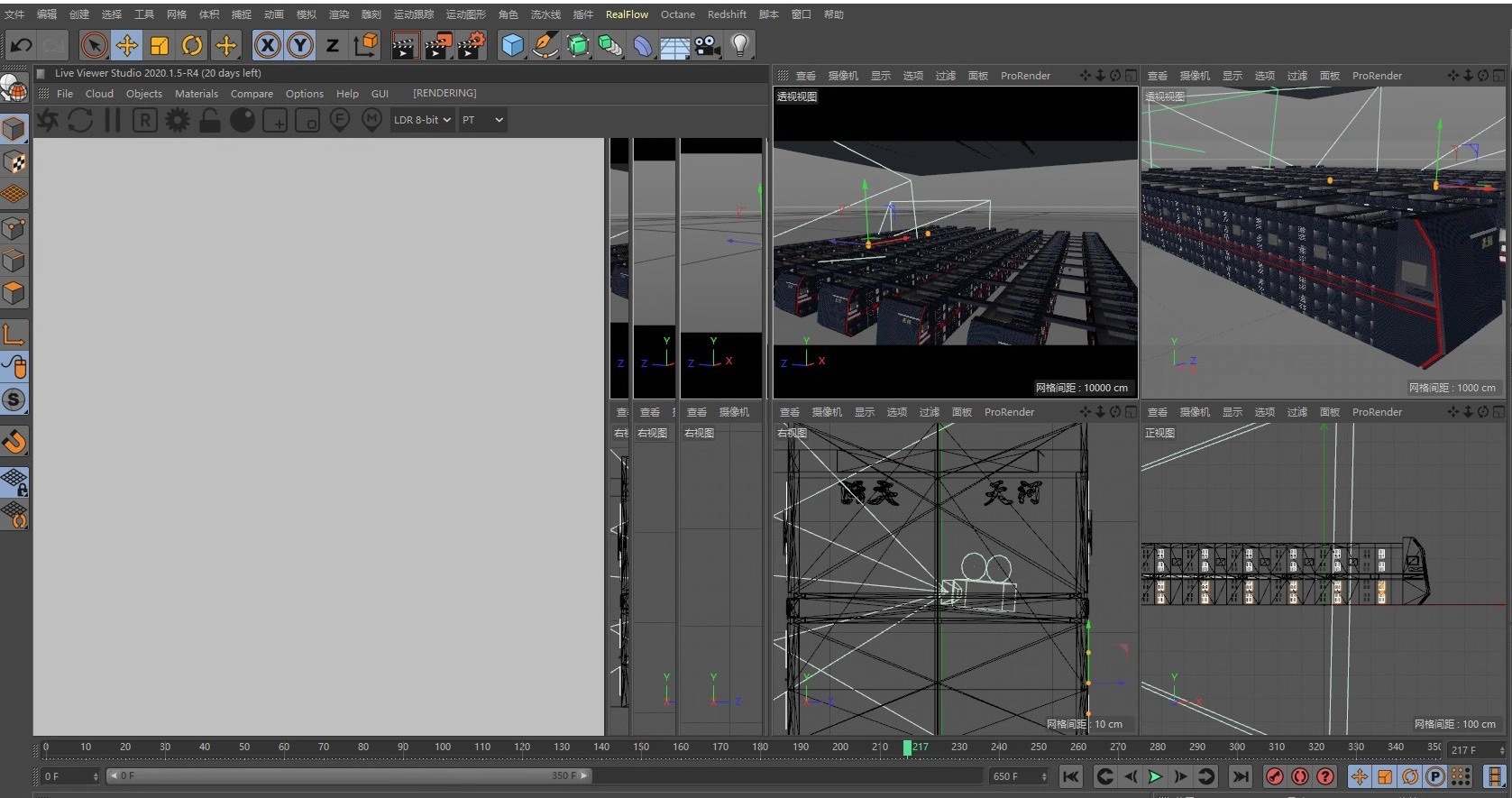
Task: Play the animation forwards
Action: click(x=1155, y=776)
